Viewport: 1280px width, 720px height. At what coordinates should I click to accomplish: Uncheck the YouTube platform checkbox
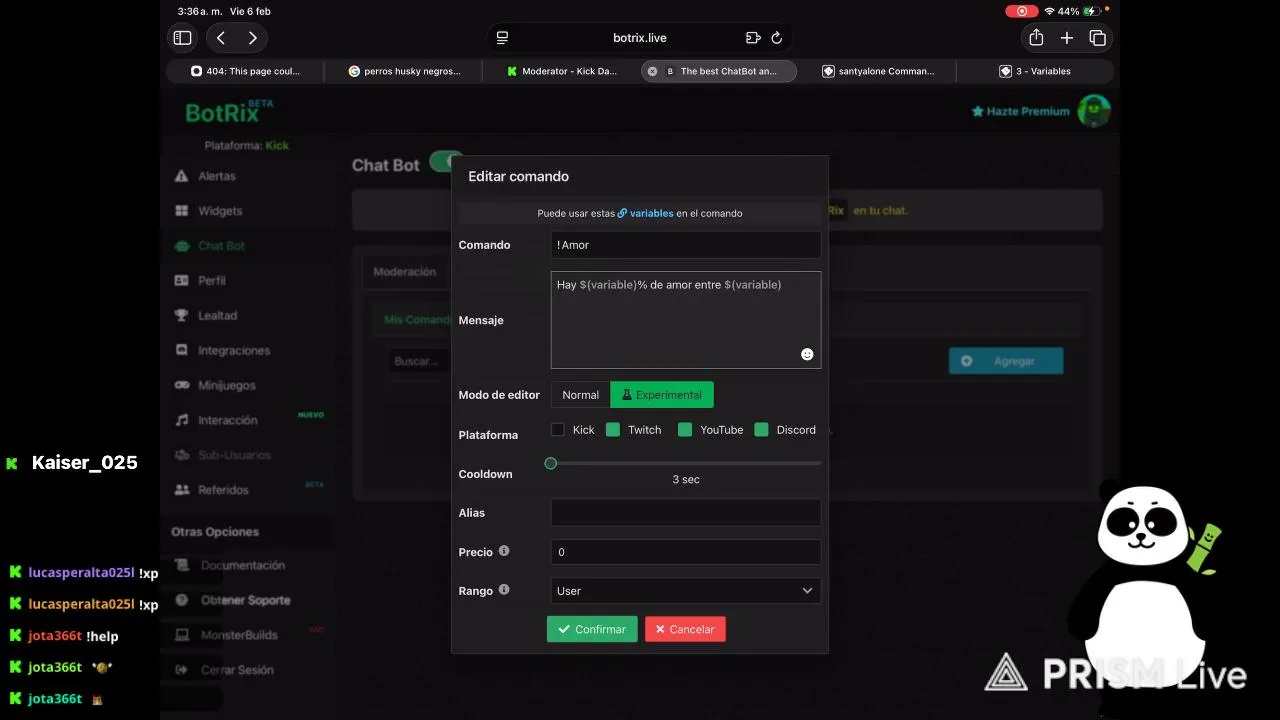click(685, 429)
